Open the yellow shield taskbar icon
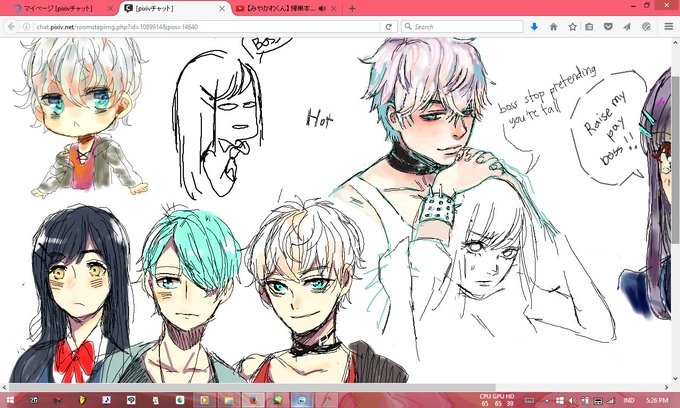This screenshot has width=680, height=408. coord(82,400)
